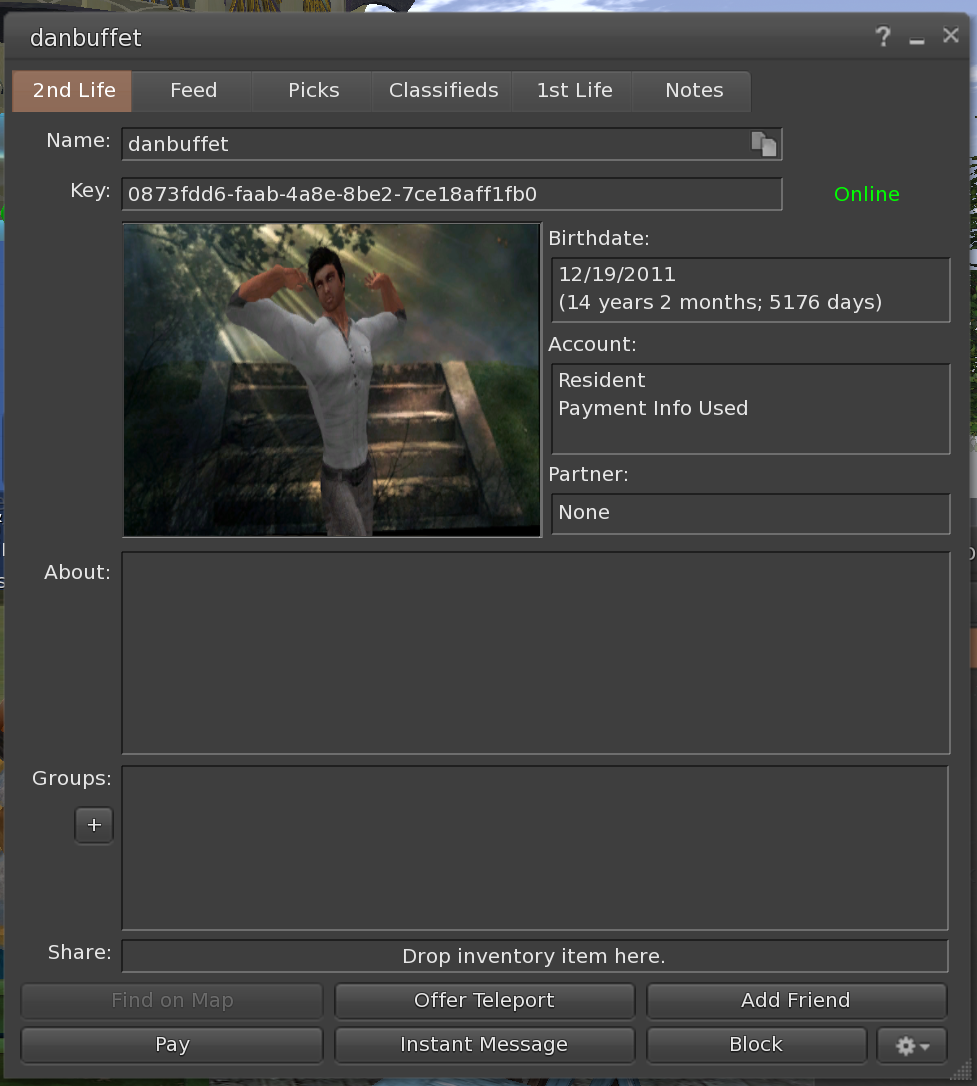Click danbuffet's profile picture

(331, 380)
